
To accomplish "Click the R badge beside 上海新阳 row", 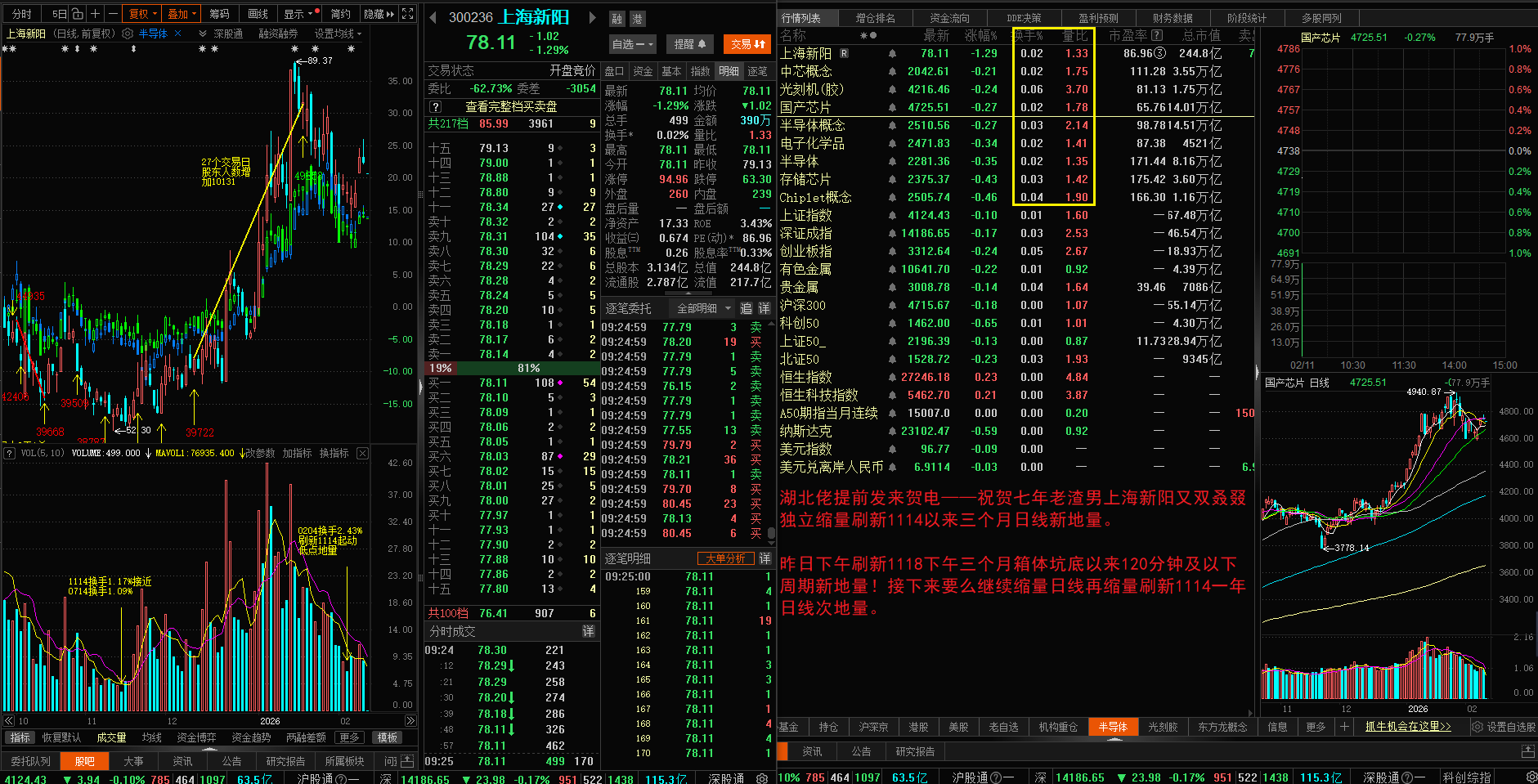I will coord(845,53).
